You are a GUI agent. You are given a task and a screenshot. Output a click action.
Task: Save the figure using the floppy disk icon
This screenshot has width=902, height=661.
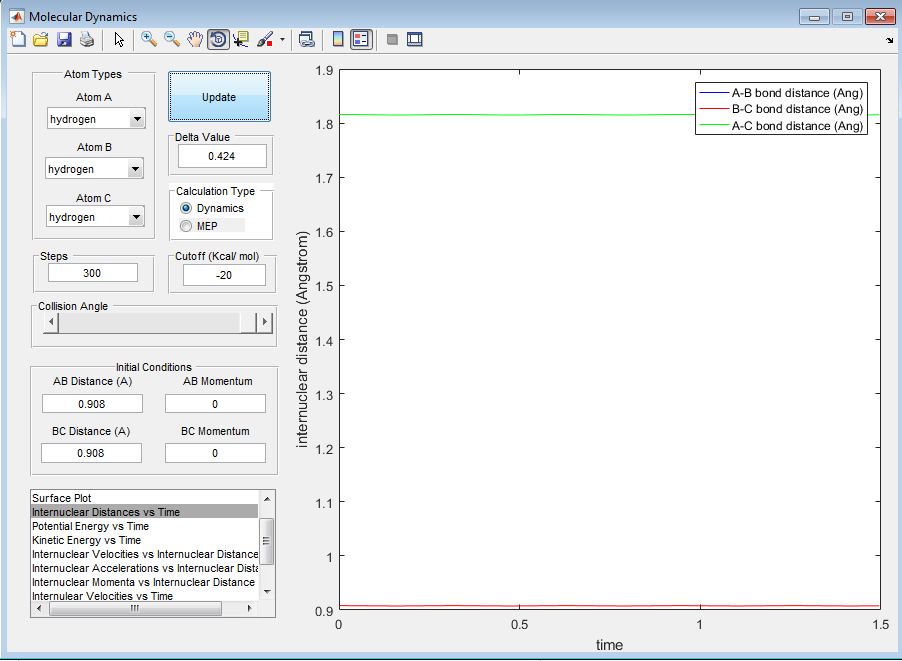point(64,39)
